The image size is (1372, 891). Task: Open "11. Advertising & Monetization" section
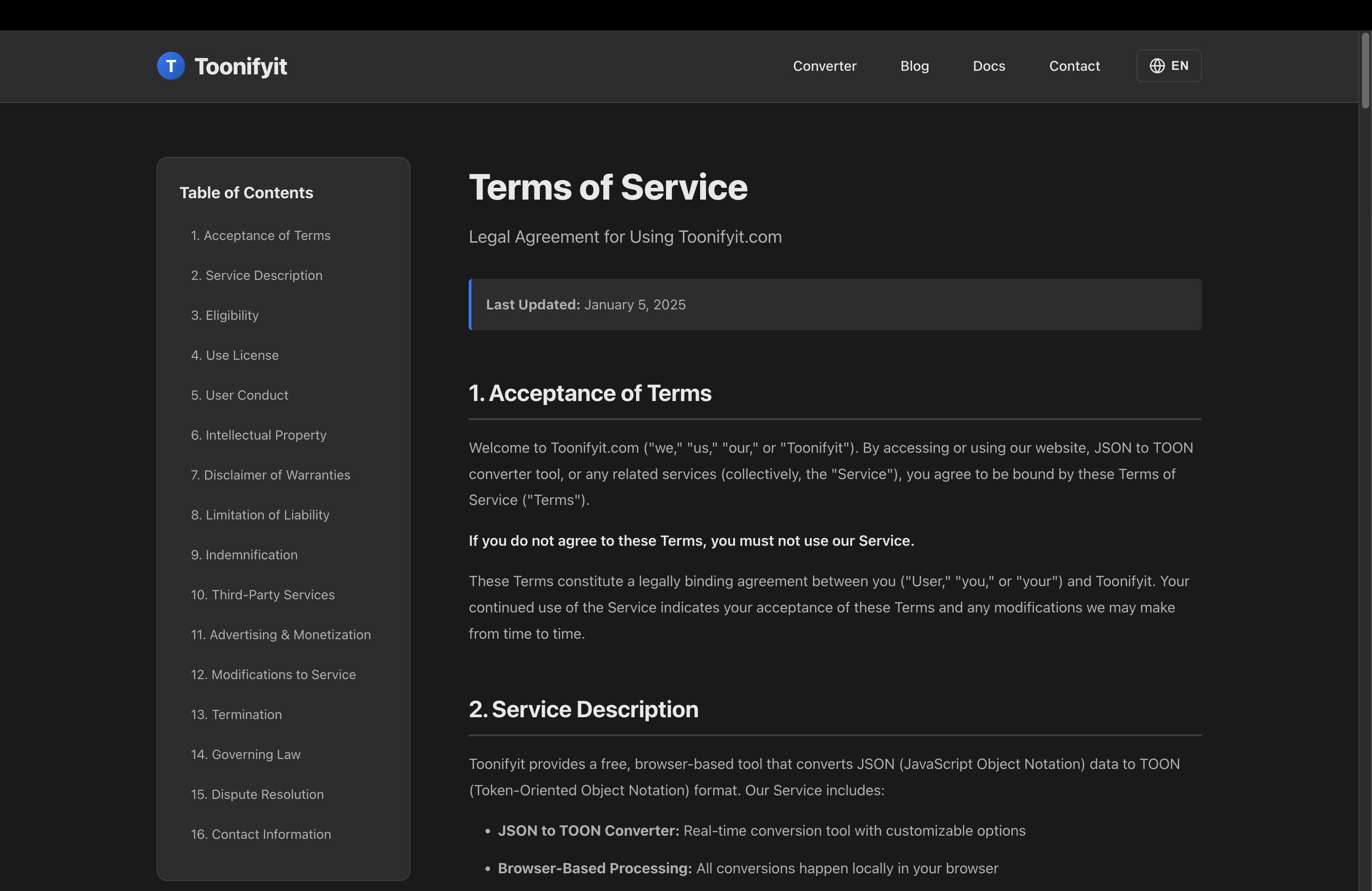pos(281,634)
